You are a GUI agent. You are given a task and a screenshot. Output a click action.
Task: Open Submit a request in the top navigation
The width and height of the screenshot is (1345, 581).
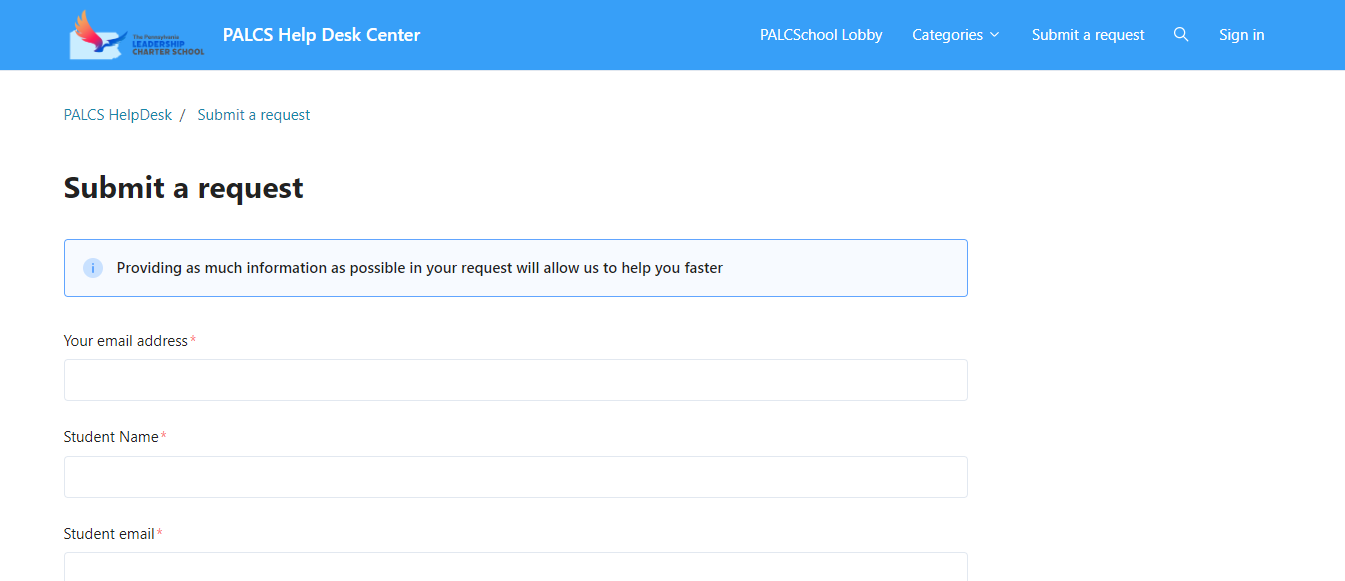pyautogui.click(x=1088, y=35)
